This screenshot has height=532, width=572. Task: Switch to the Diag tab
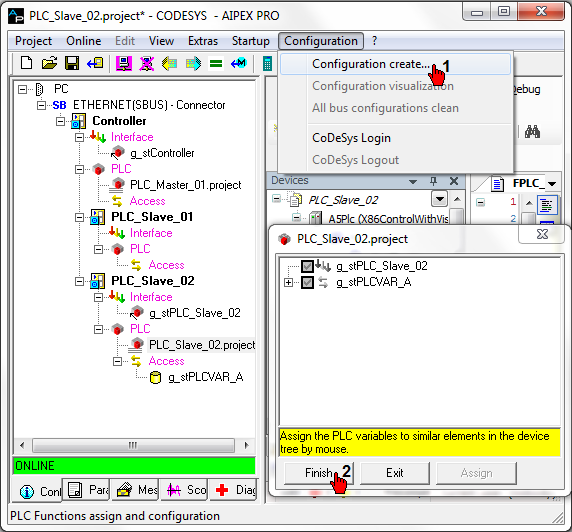tap(234, 490)
